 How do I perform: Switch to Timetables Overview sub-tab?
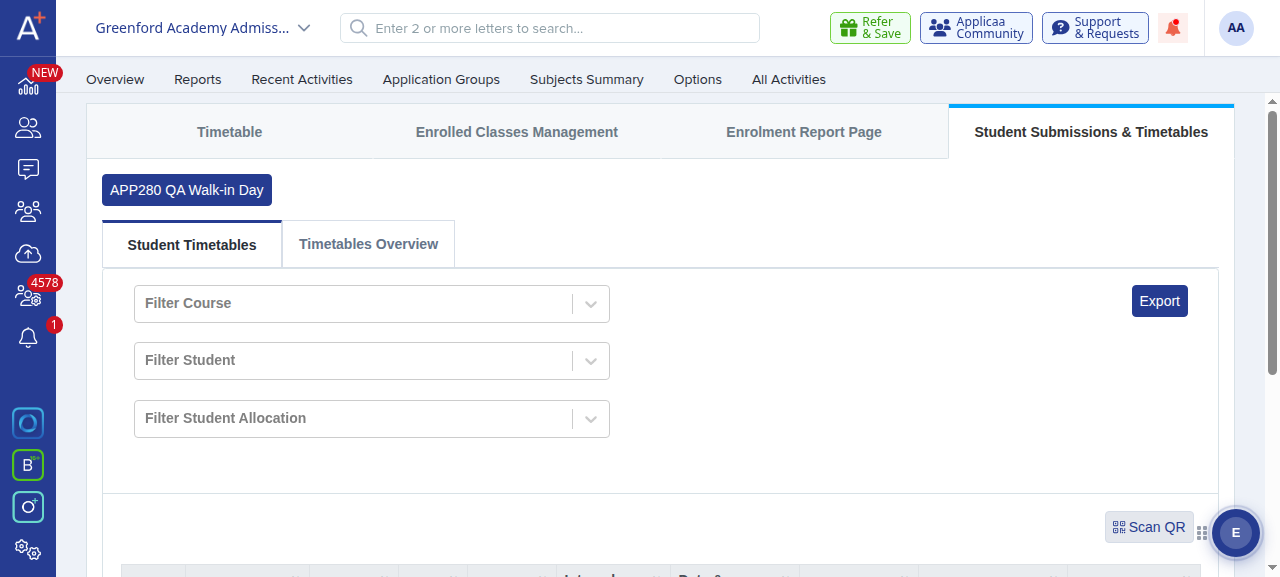pos(368,244)
